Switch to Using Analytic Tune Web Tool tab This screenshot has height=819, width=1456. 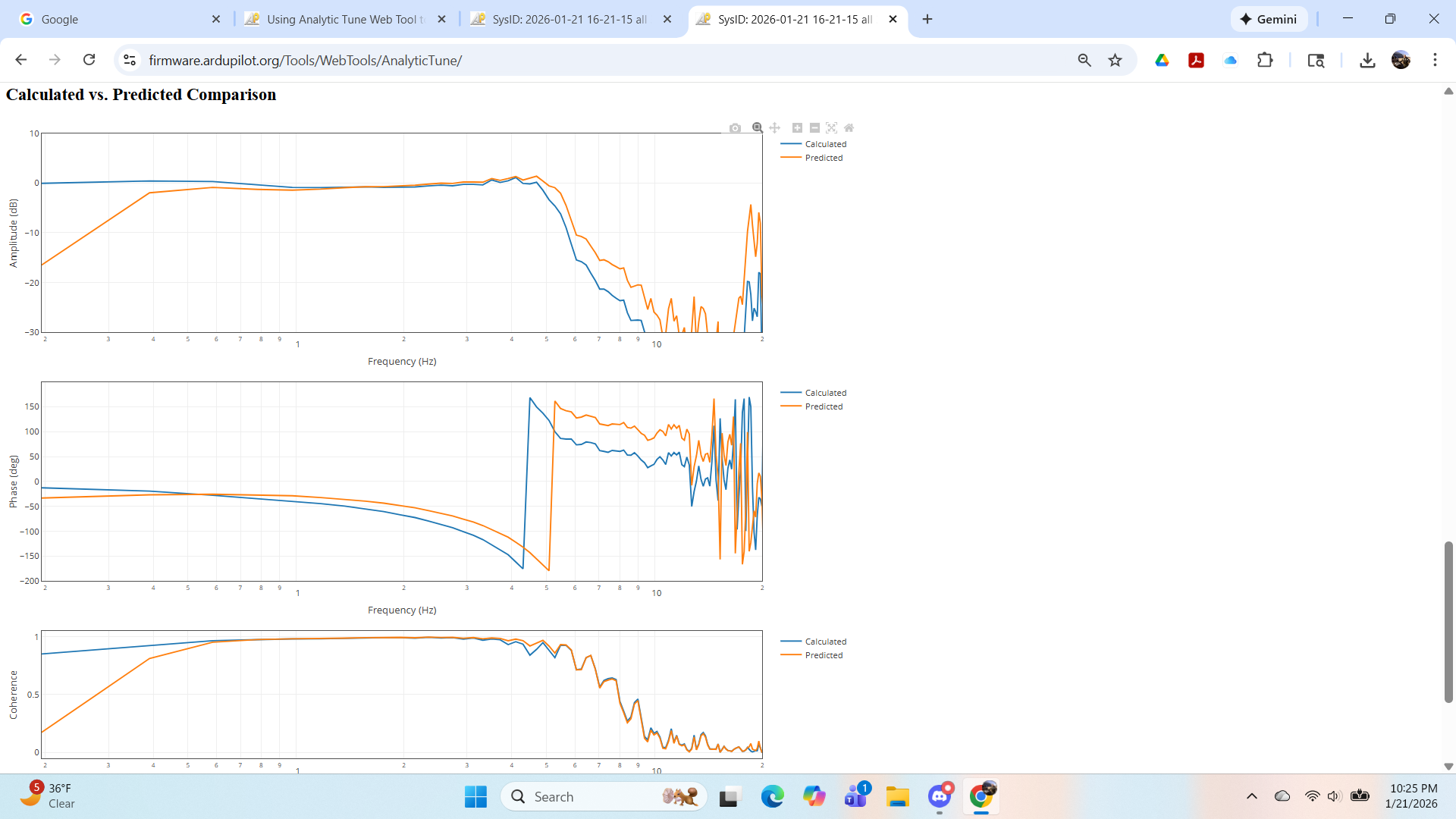(345, 19)
